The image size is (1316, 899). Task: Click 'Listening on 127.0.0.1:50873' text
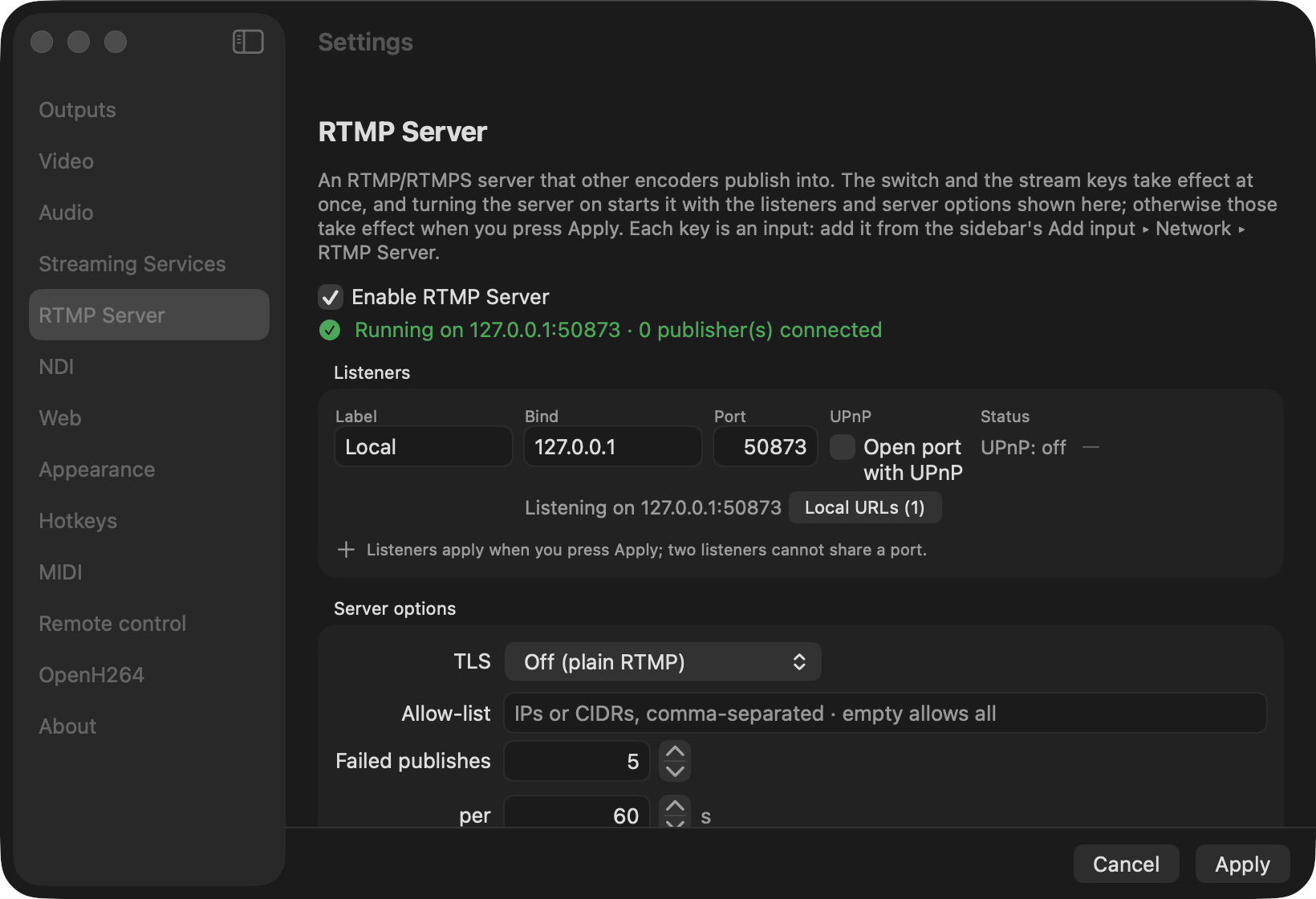click(653, 507)
